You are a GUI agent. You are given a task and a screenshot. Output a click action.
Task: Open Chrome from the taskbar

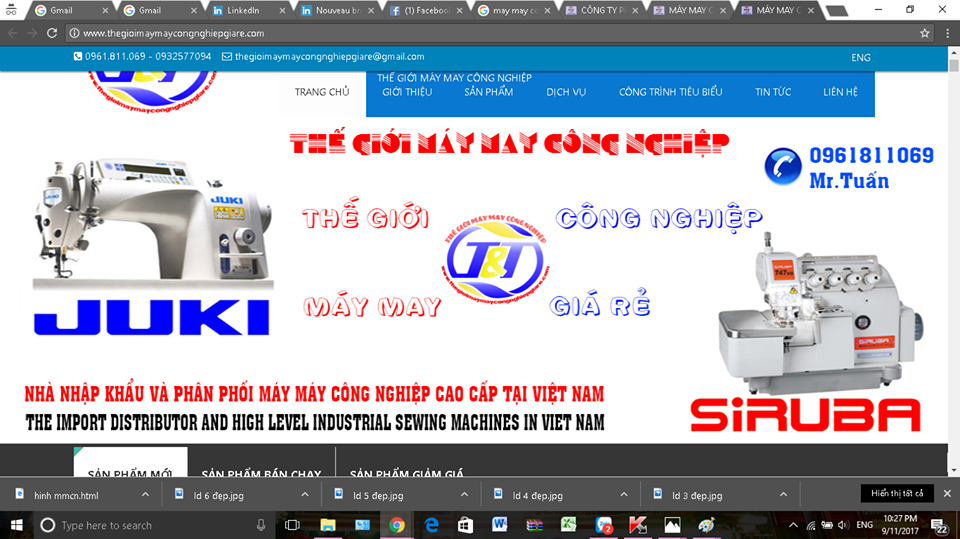pos(397,525)
